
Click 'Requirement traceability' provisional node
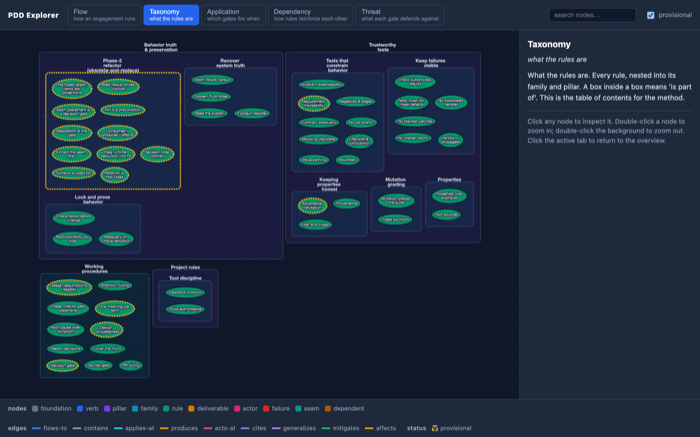click(314, 103)
